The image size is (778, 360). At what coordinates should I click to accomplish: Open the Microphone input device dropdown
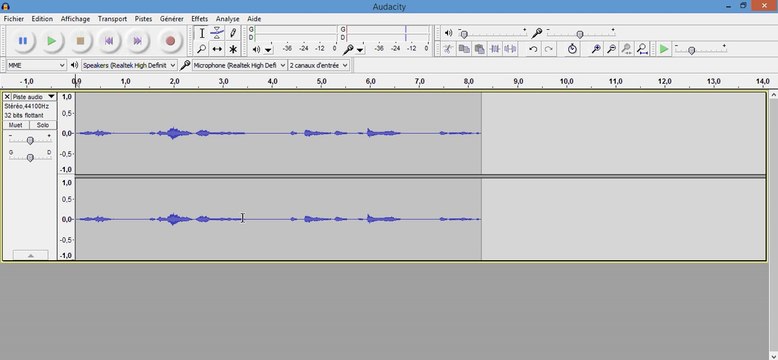coord(240,65)
